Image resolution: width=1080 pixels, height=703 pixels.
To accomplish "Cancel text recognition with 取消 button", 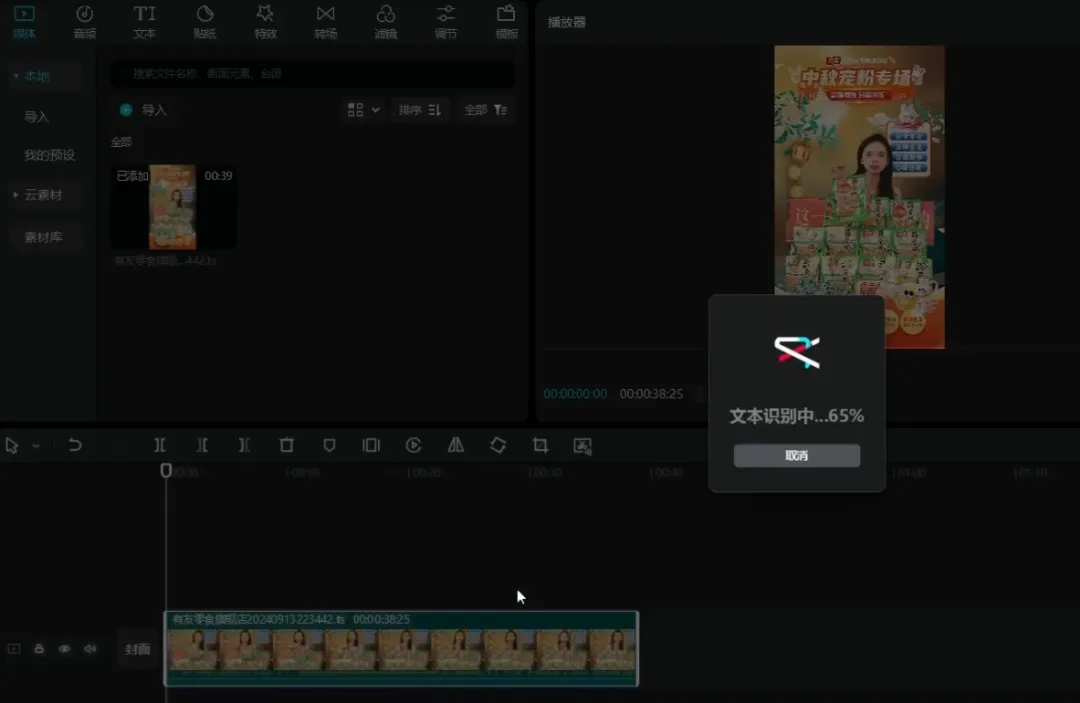I will [x=796, y=456].
